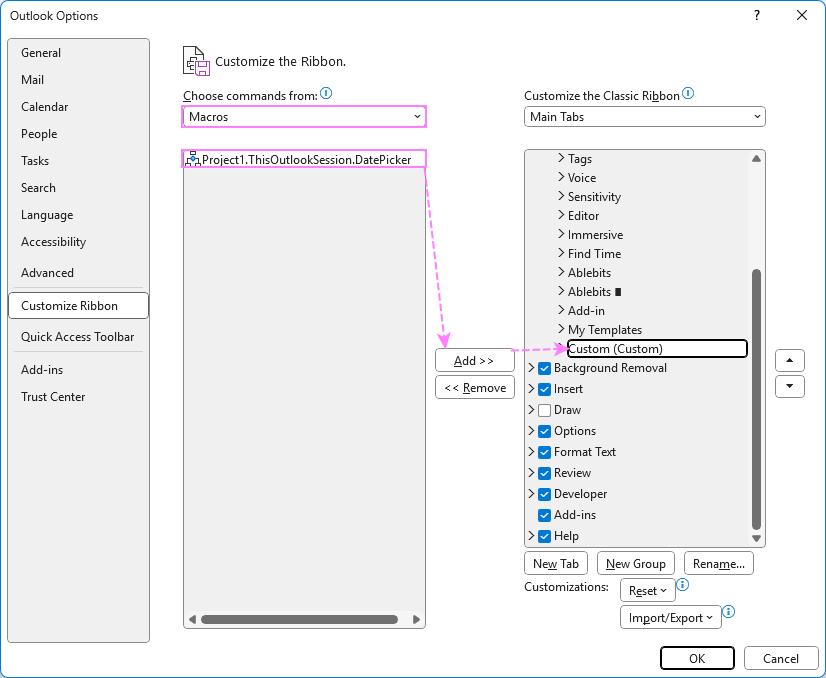Uncheck the Options tab checkbox
Image resolution: width=826 pixels, height=678 pixels.
(545, 431)
